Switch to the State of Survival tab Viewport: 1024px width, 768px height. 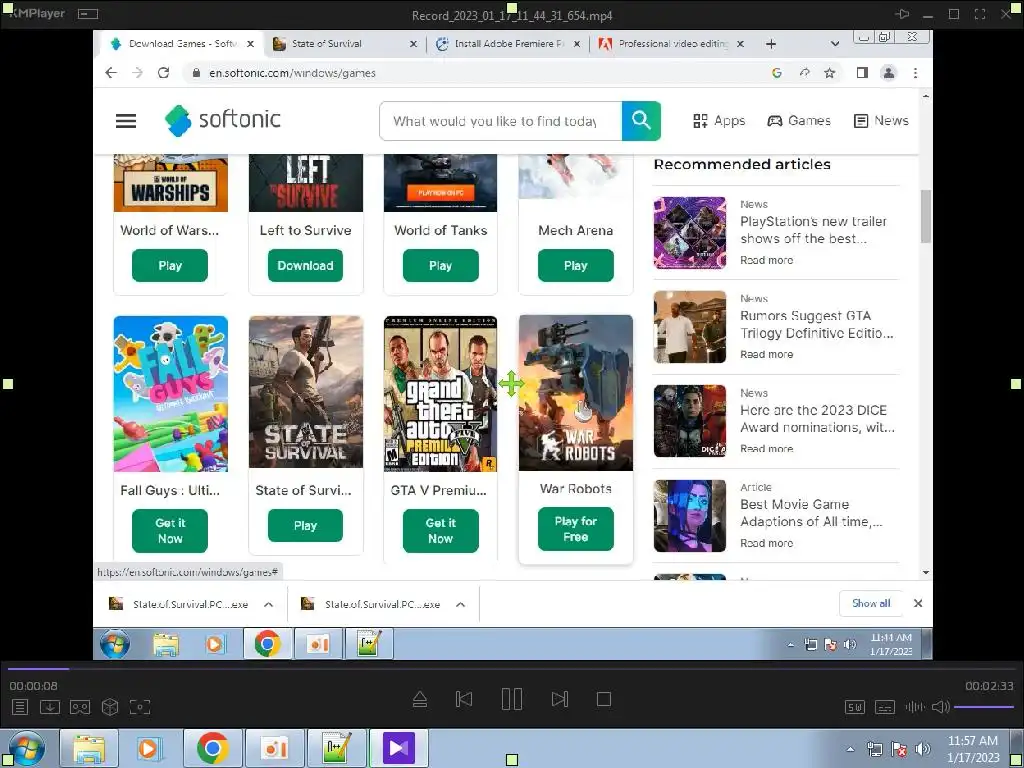[x=345, y=44]
